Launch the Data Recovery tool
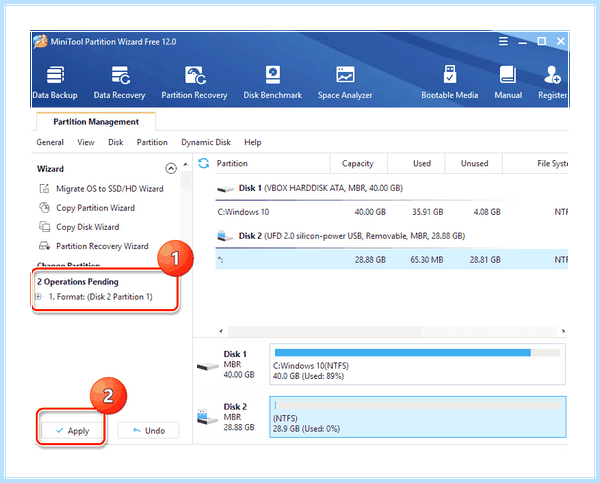 (x=120, y=82)
